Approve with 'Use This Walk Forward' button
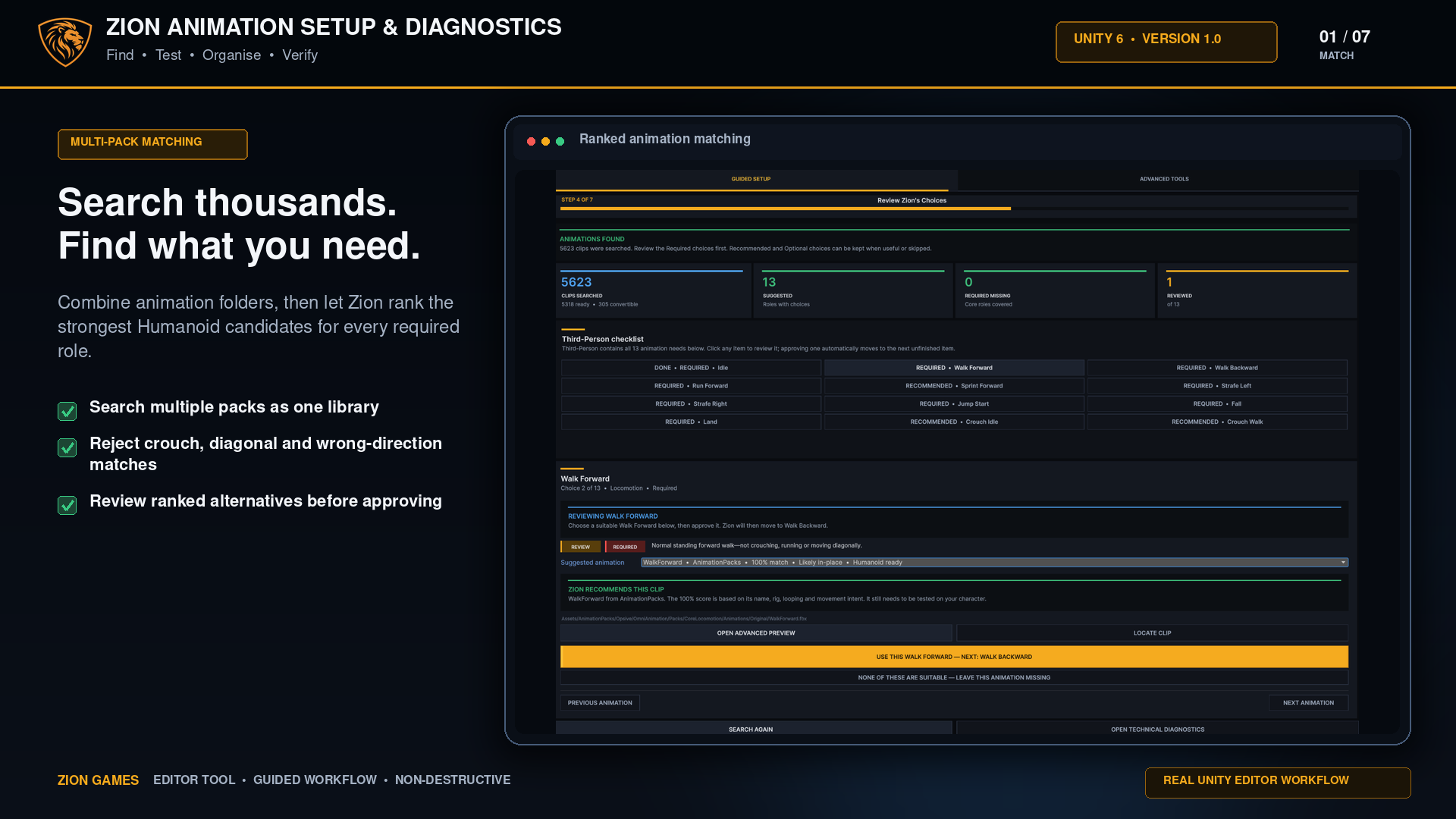Screen dimensions: 1456x819 (x=954, y=657)
